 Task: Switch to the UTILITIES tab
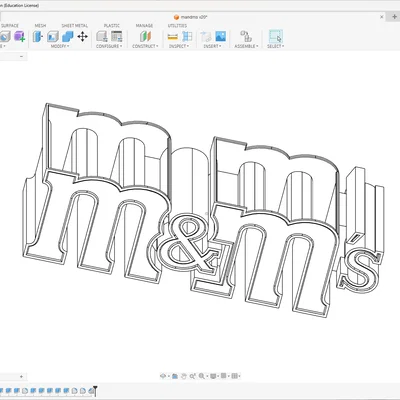click(177, 26)
